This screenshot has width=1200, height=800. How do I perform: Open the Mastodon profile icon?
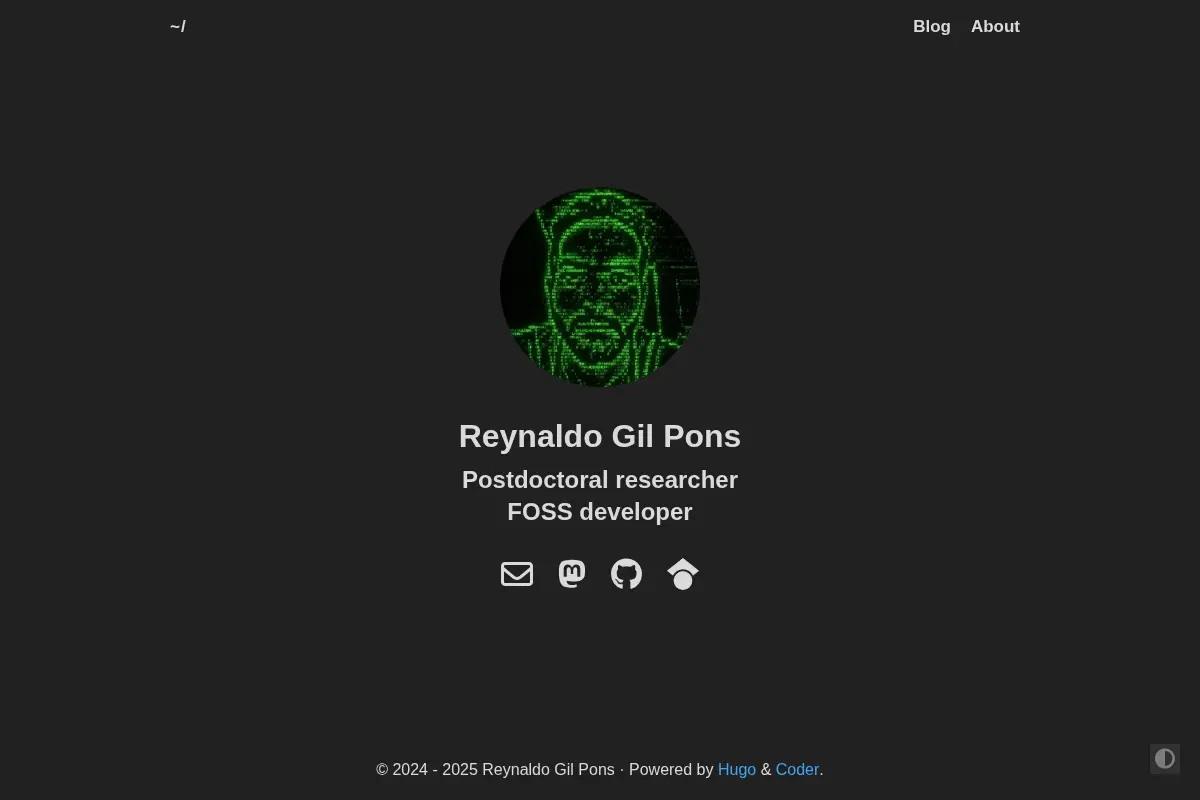(572, 574)
